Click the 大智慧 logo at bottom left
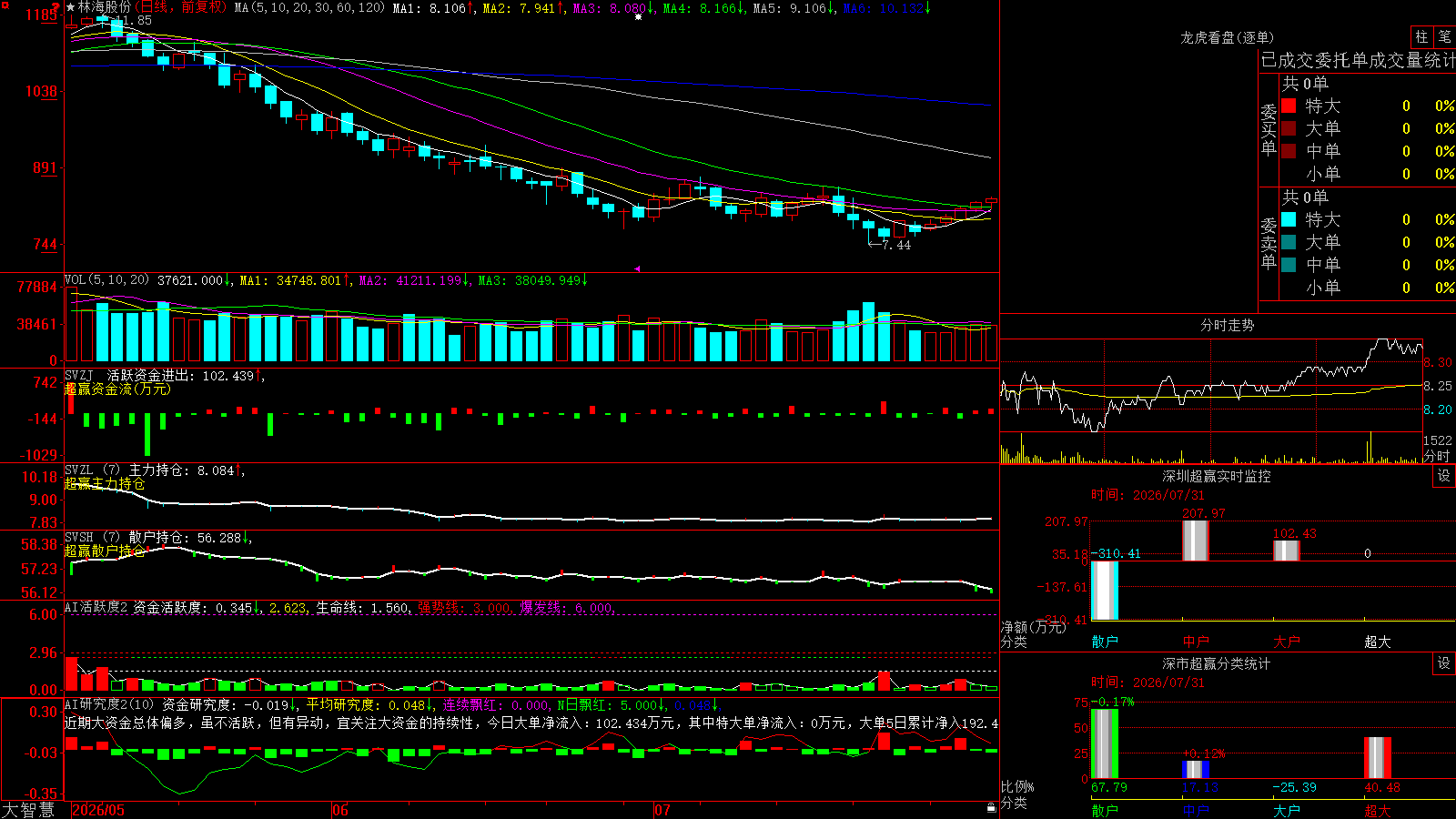 28,810
